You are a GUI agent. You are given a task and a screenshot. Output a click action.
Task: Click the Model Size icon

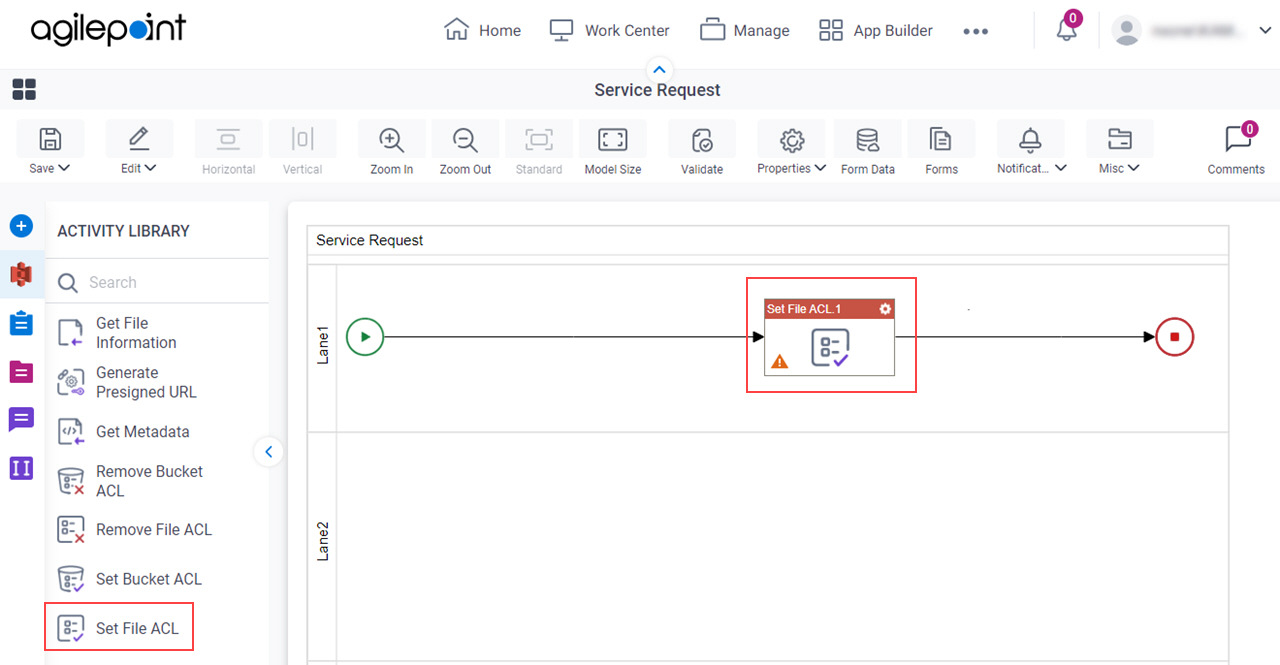click(x=612, y=139)
